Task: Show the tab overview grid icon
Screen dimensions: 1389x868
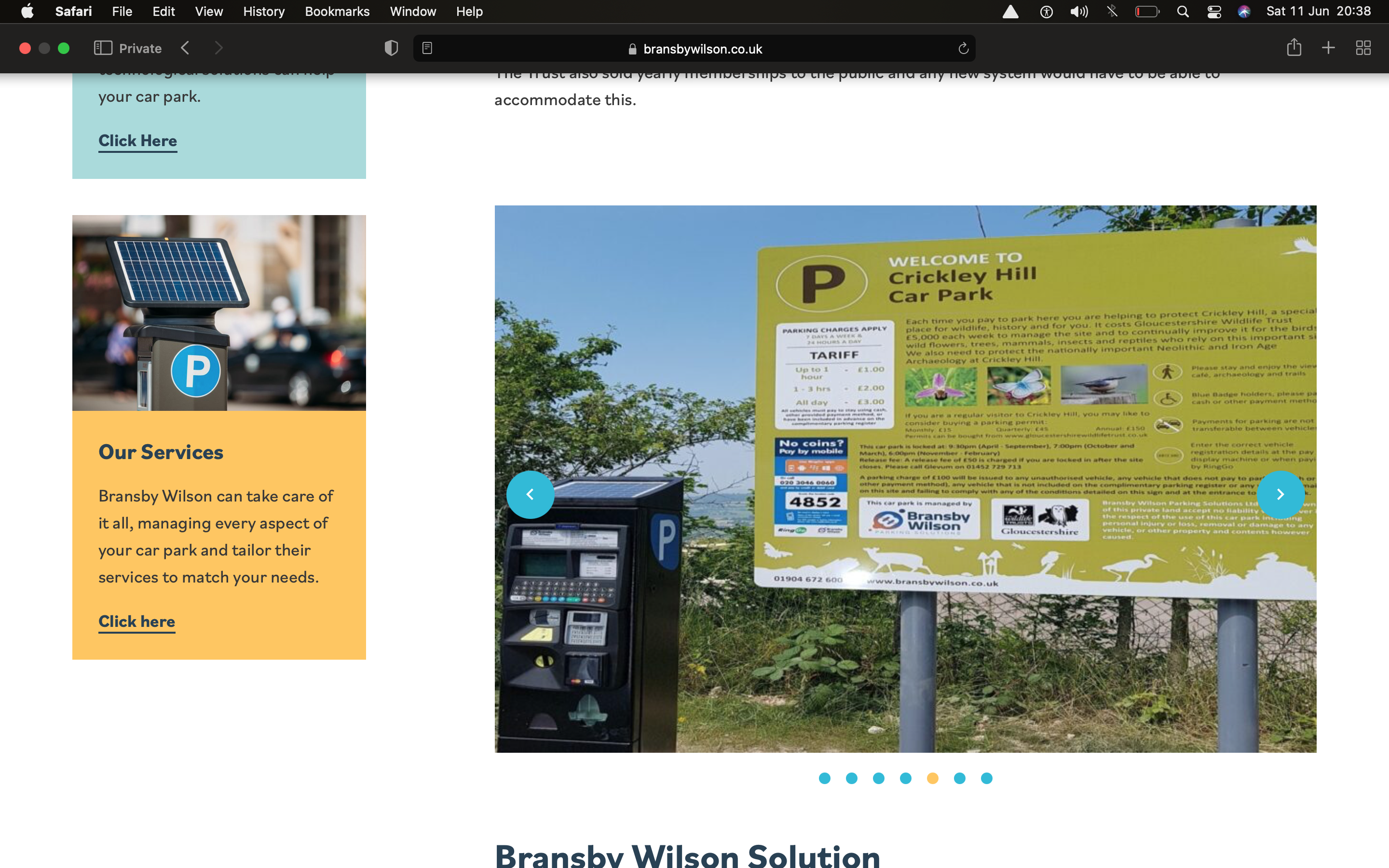Action: click(x=1363, y=48)
